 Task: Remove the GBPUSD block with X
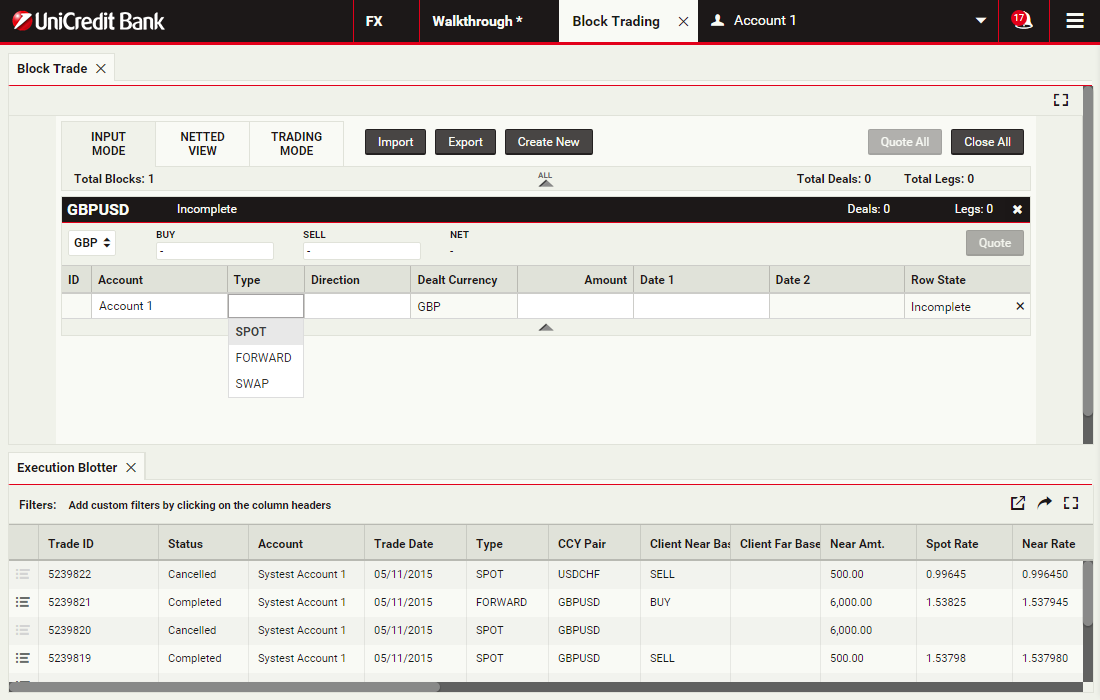(x=1017, y=210)
